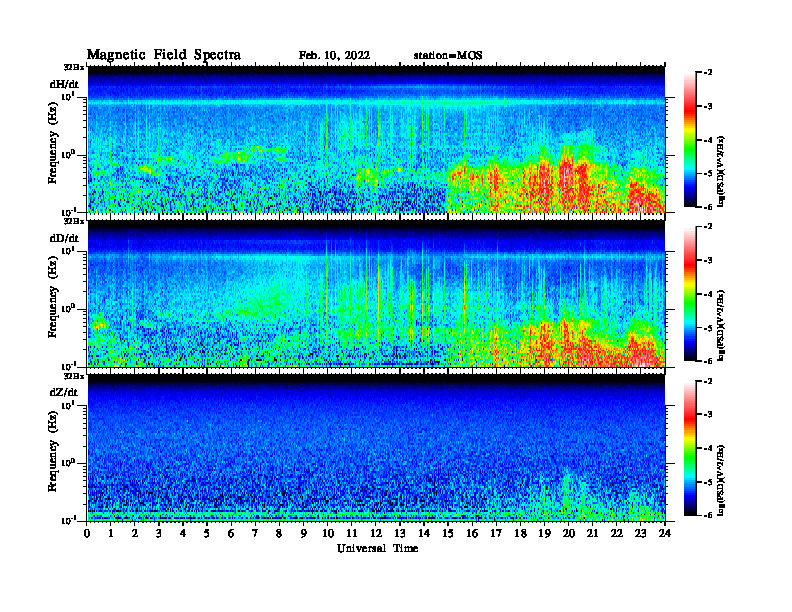This screenshot has height=612, width=792.
Task: Click hour 24 on the Universal Time axis
Action: click(x=665, y=533)
